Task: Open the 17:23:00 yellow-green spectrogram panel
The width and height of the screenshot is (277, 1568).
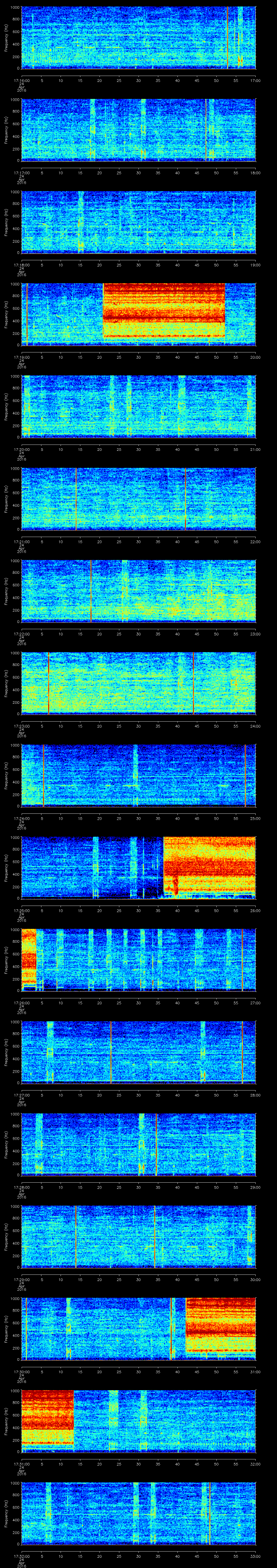Action: tap(138, 683)
